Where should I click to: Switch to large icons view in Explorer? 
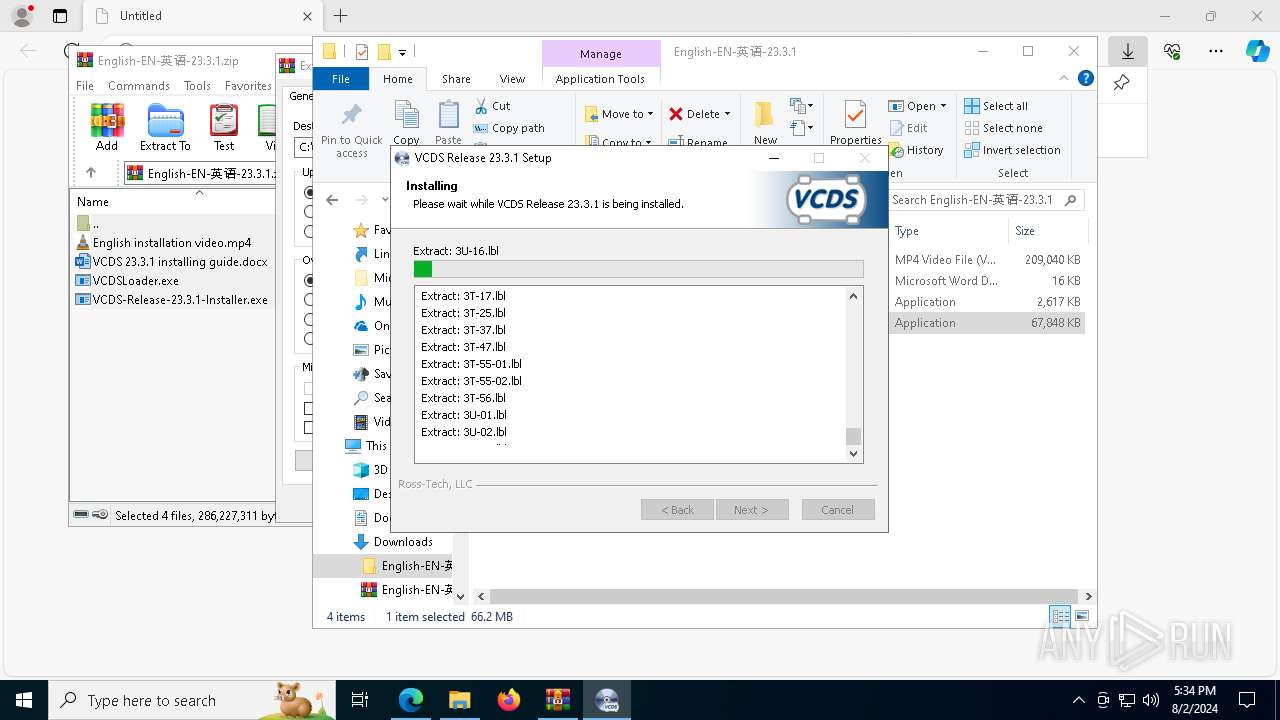(x=1081, y=617)
